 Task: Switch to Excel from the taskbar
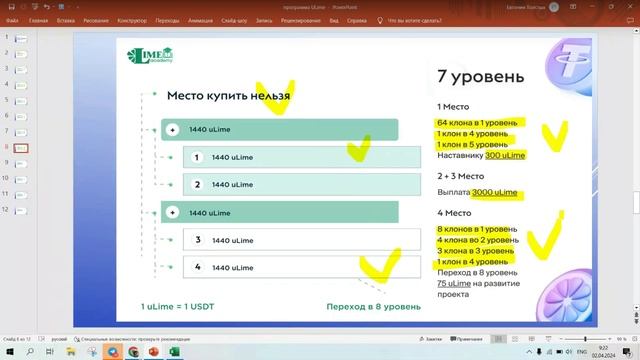coord(174,351)
